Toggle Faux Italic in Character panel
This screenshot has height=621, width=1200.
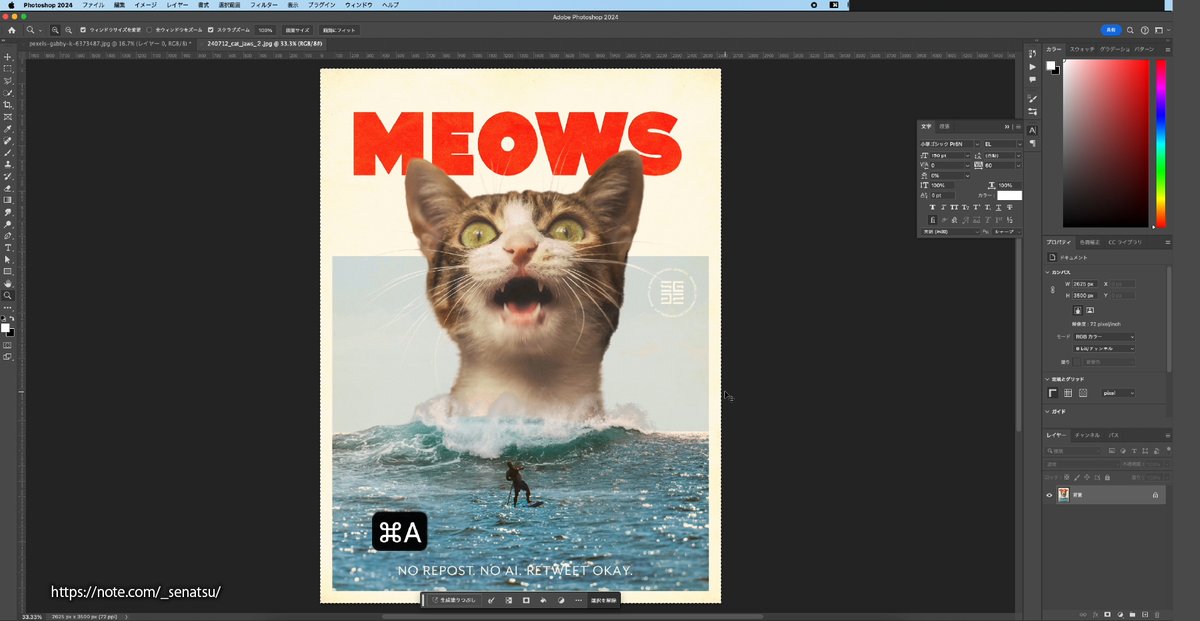[943, 207]
